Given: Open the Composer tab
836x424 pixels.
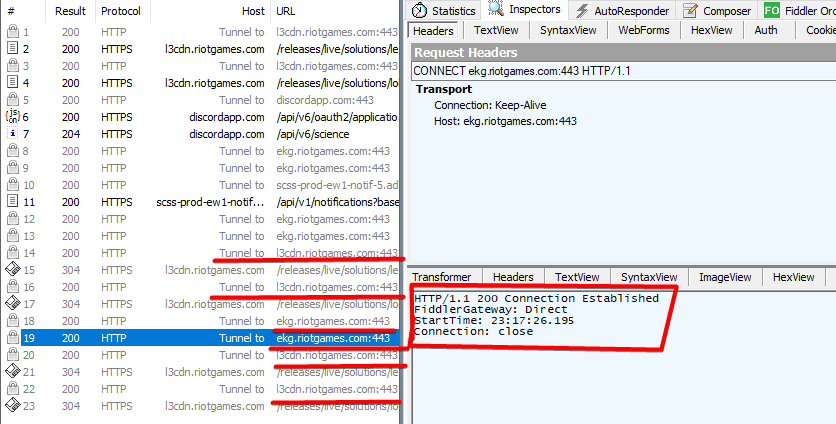Looking at the screenshot, I should coord(717,11).
